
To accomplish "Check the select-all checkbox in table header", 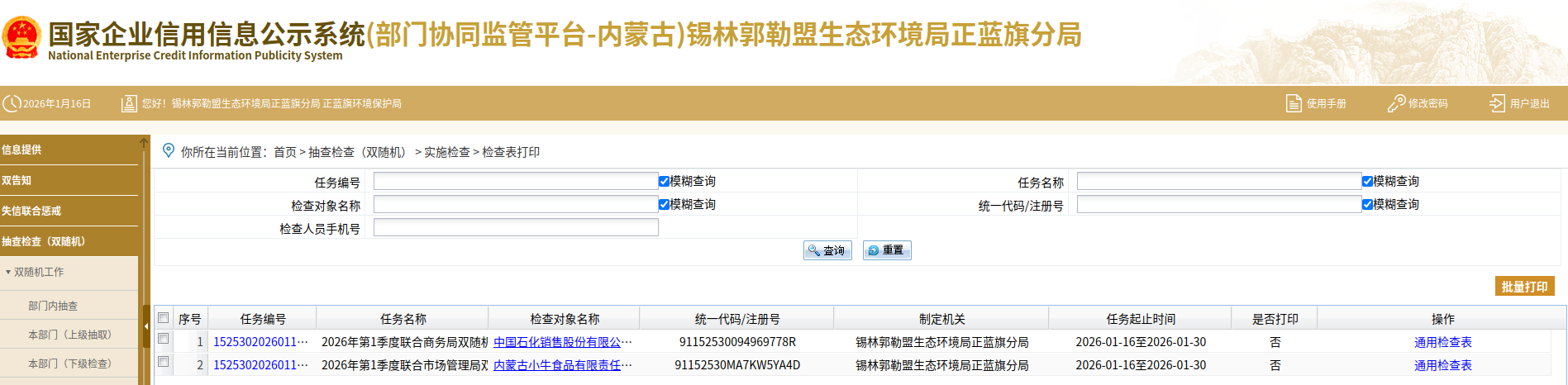I will point(164,318).
